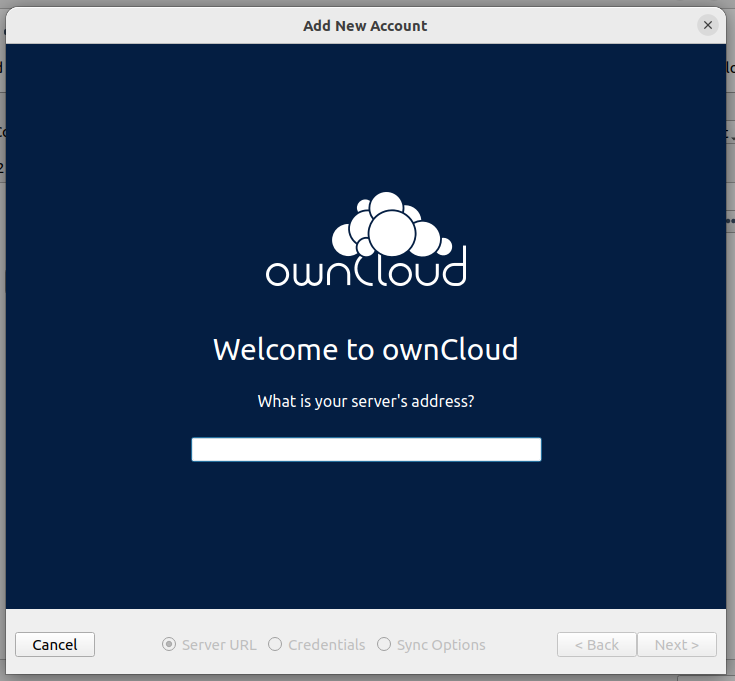The height and width of the screenshot is (681, 735).
Task: Click the server address input field
Action: (x=366, y=449)
